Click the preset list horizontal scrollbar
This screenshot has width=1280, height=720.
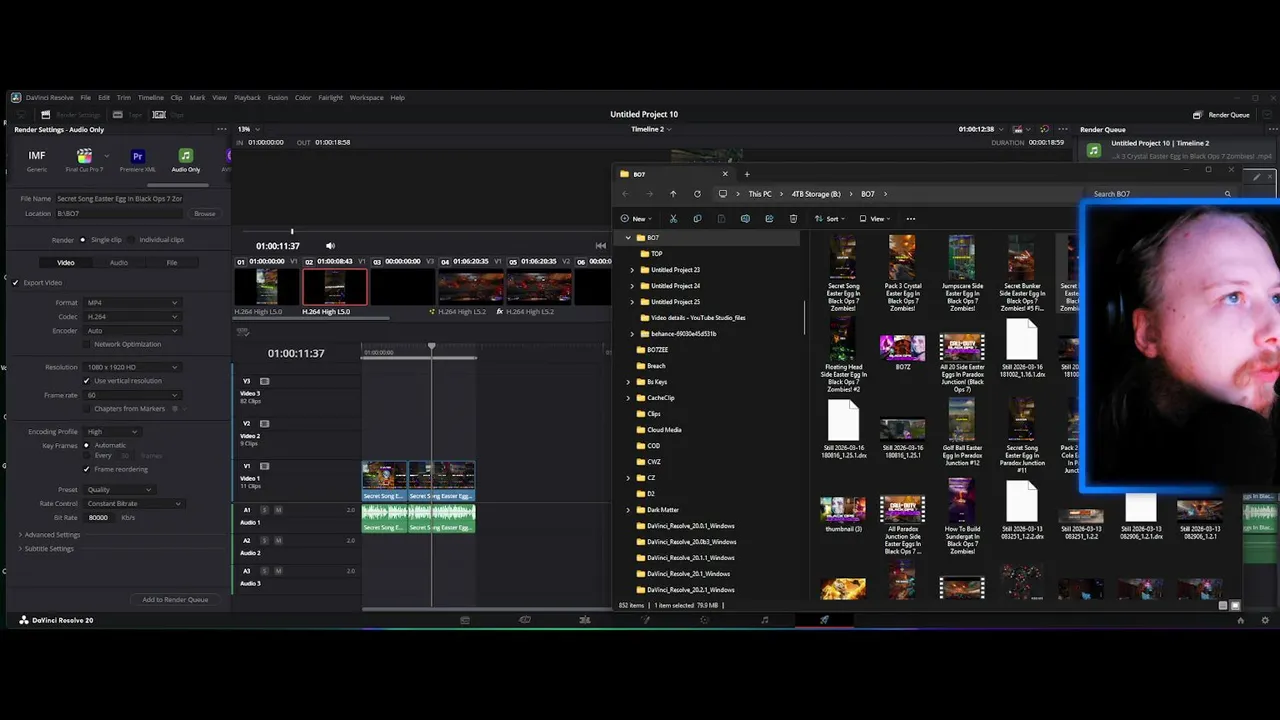(x=180, y=185)
